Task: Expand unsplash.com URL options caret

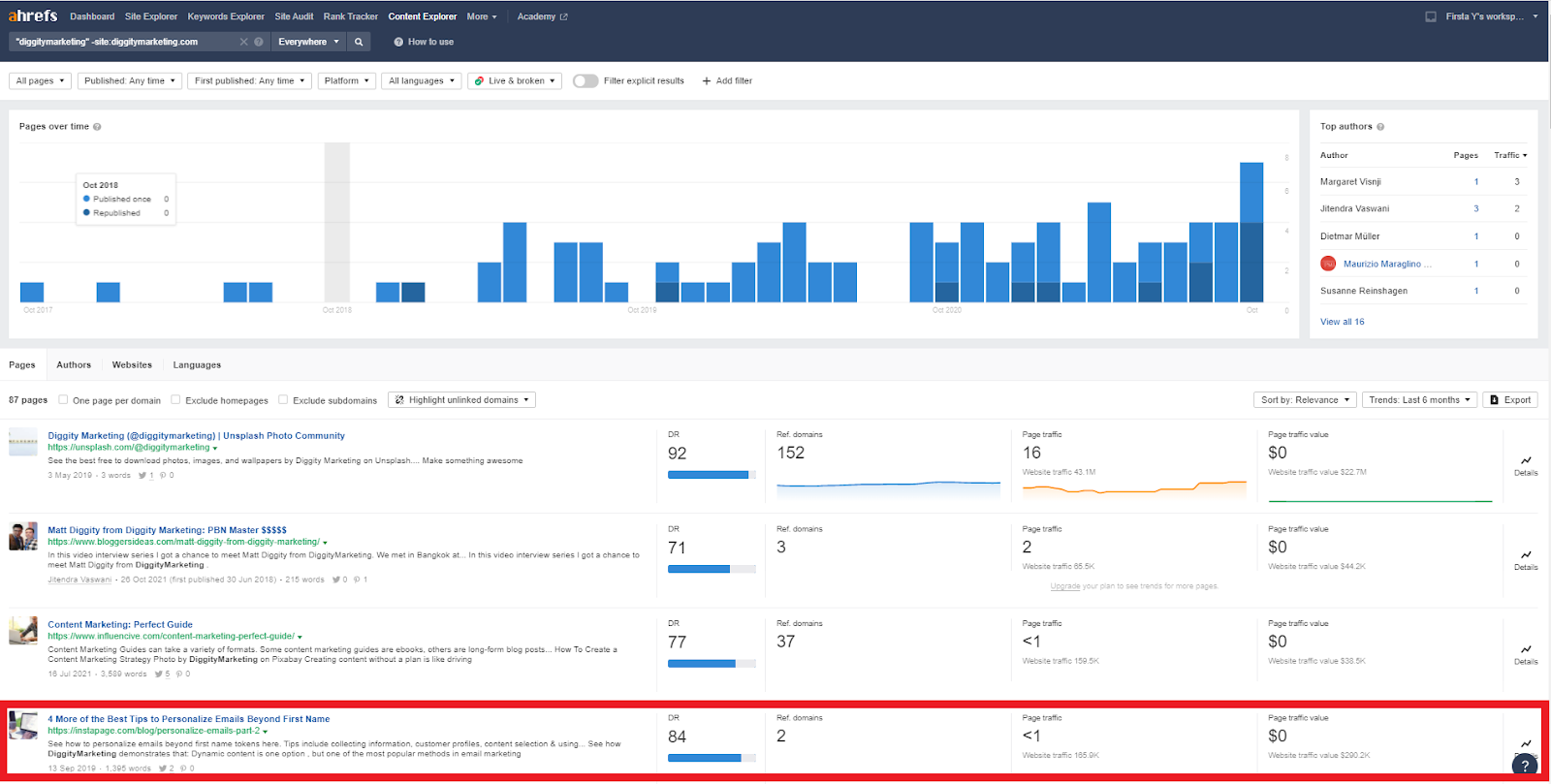Action: (x=215, y=449)
